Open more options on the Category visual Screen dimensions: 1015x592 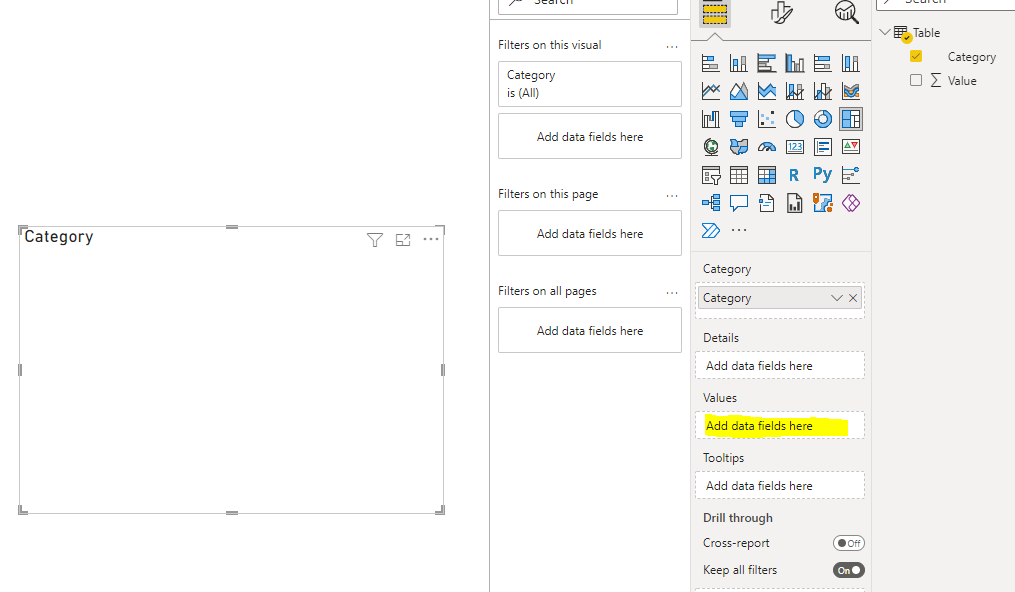click(x=430, y=239)
